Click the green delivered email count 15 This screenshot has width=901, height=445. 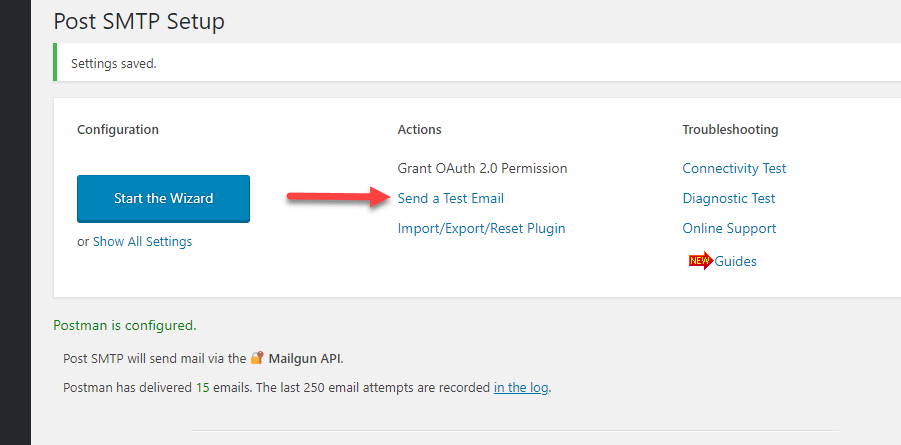pyautogui.click(x=202, y=388)
